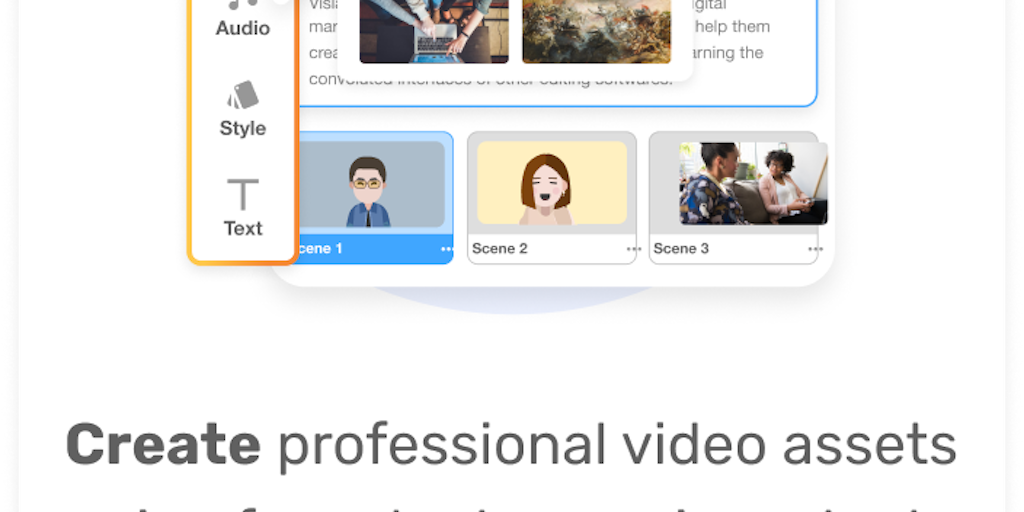This screenshot has width=1024, height=512.
Task: Click the Scene 3 label
Action: tap(681, 249)
